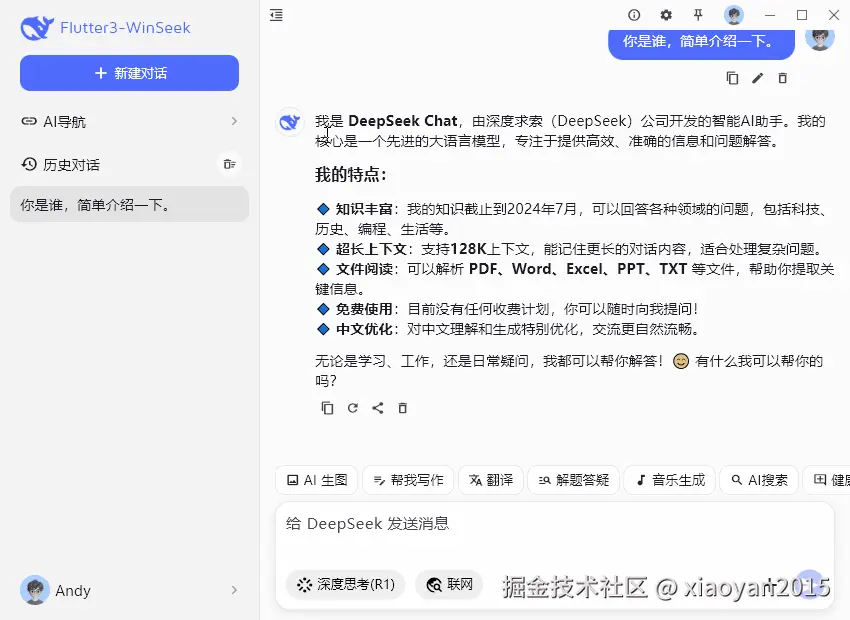Delete the DeepSeek reply

(x=402, y=408)
